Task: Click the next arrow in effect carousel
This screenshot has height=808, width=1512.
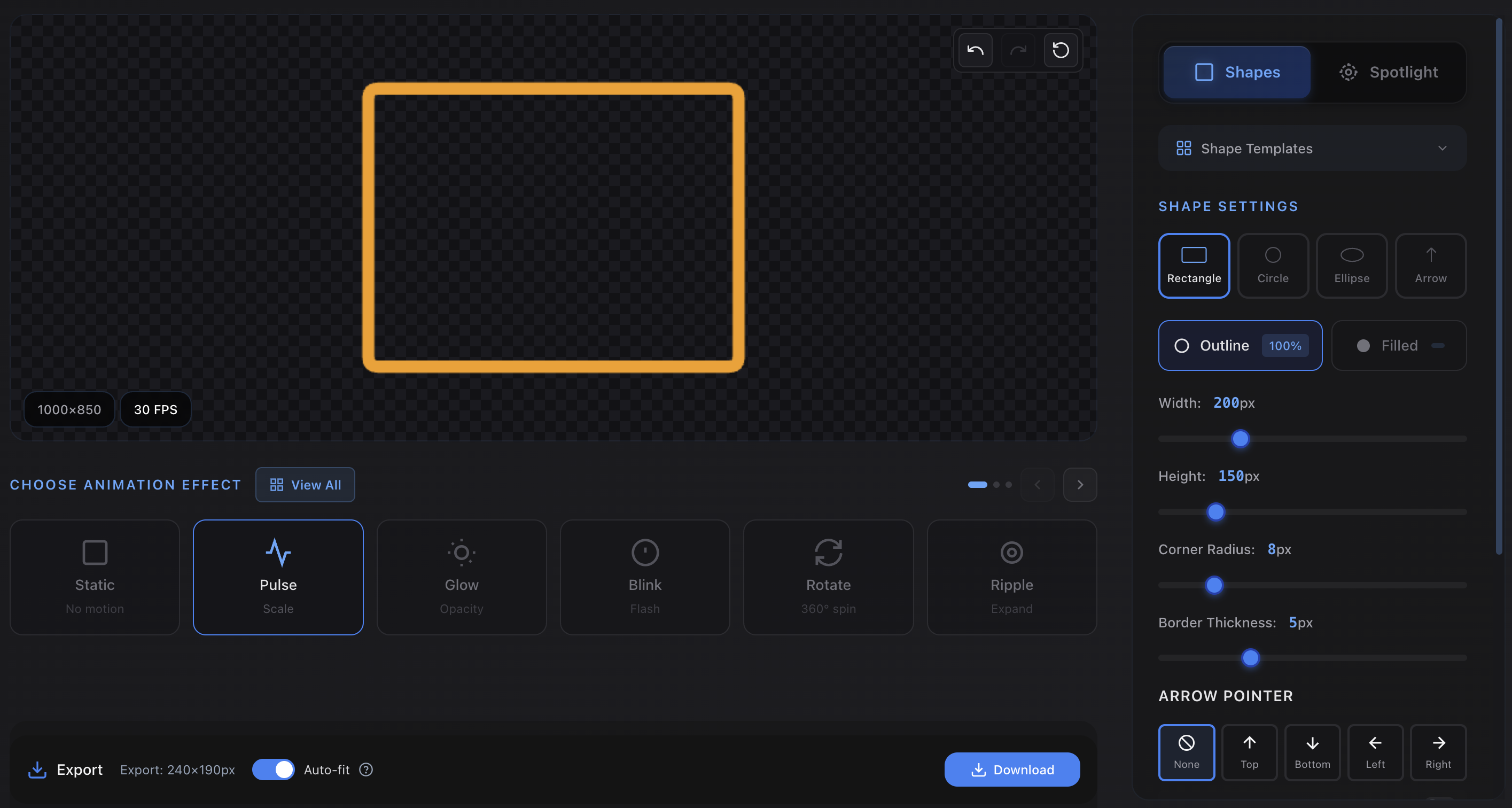Action: click(x=1080, y=485)
